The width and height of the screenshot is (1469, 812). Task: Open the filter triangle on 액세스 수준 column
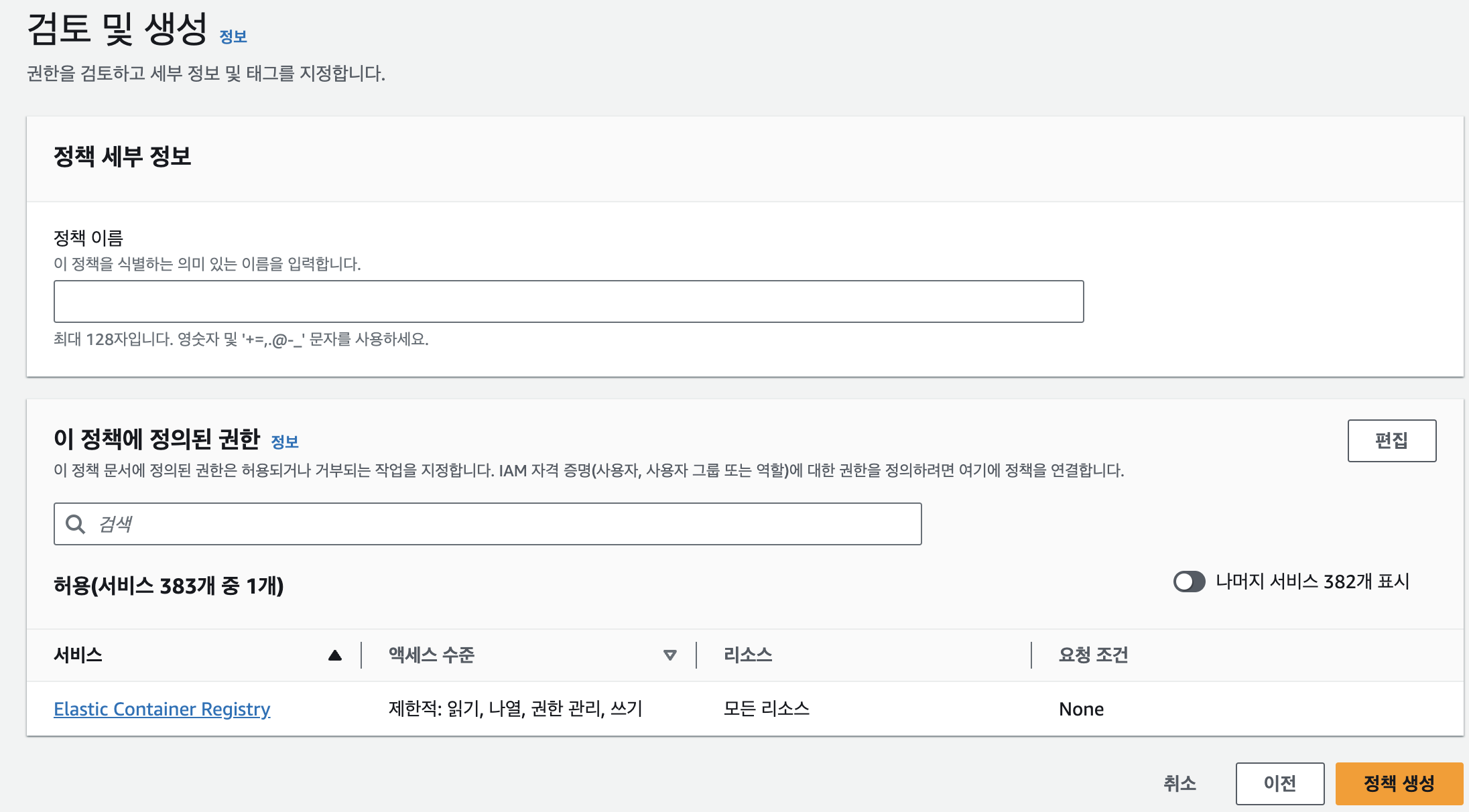(669, 655)
